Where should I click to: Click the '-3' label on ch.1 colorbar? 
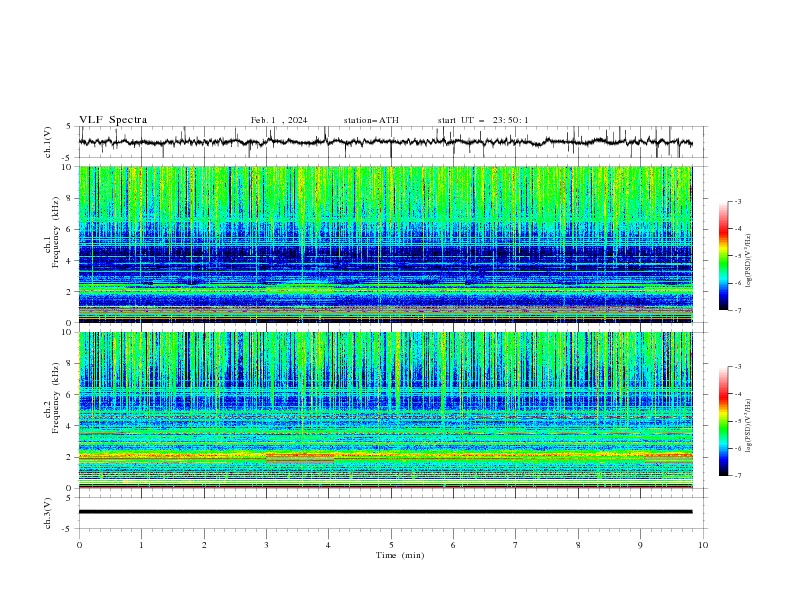[x=737, y=201]
